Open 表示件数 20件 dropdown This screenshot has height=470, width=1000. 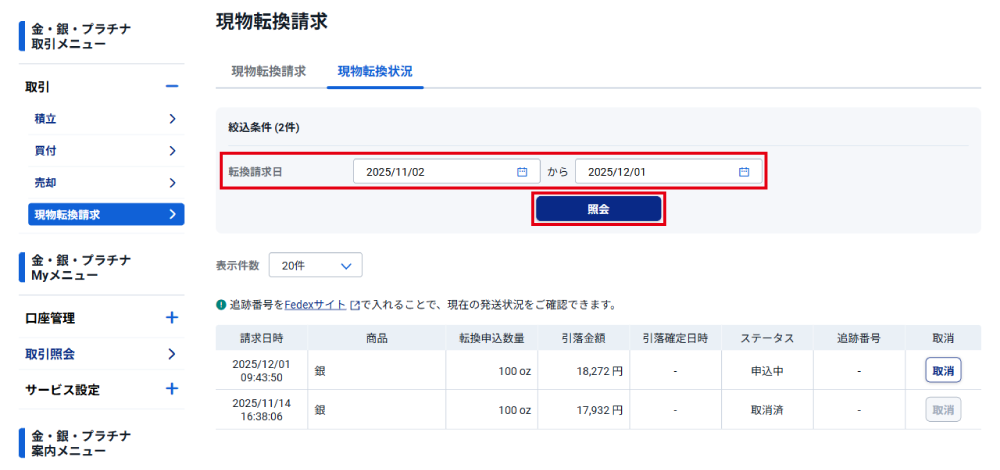coord(315,266)
